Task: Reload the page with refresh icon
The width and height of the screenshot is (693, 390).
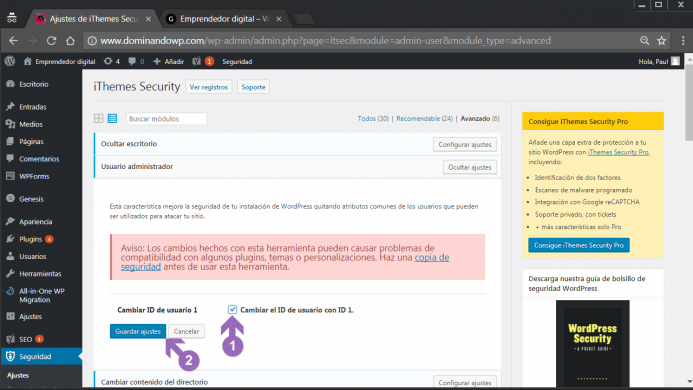Action: (51, 41)
